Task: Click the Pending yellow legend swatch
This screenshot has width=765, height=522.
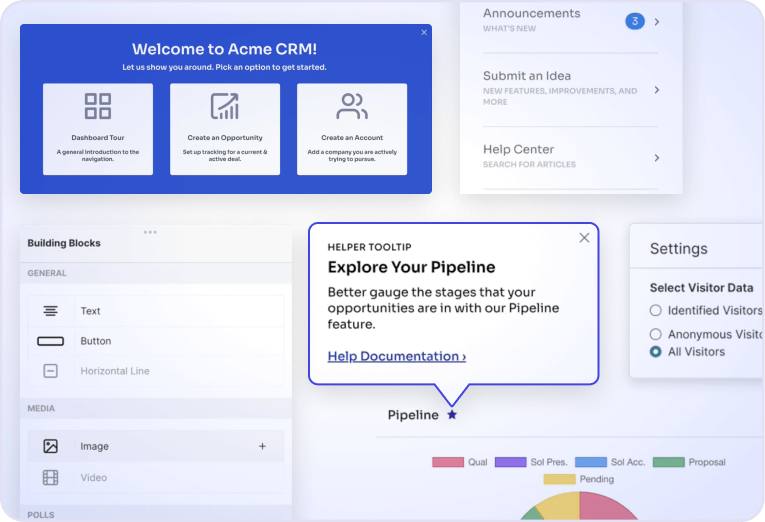Action: click(x=560, y=479)
